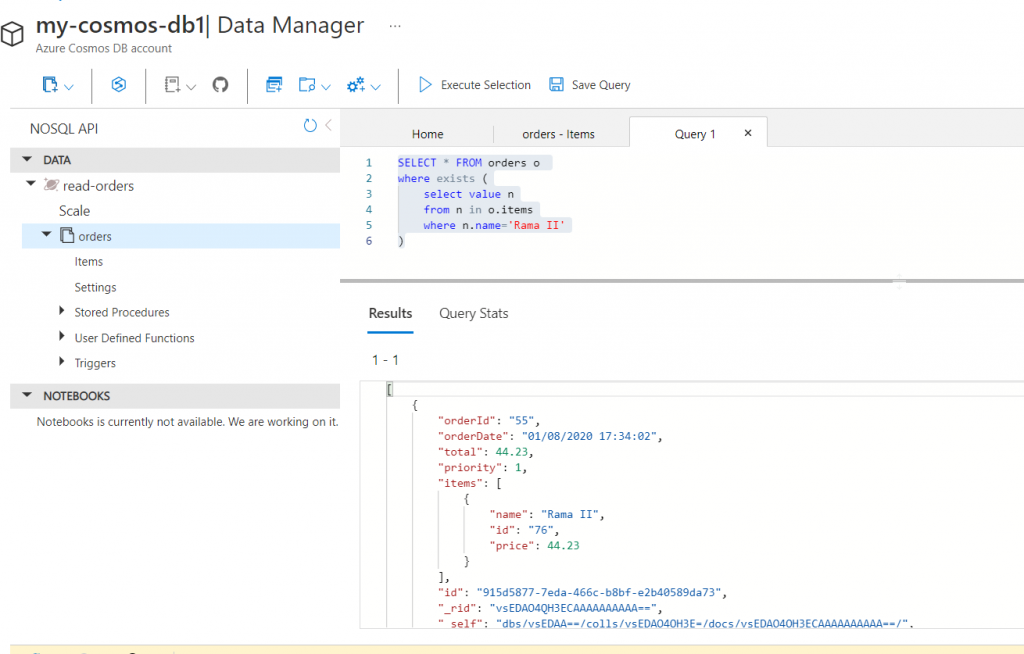Click the New SQL Query icon

[273, 86]
